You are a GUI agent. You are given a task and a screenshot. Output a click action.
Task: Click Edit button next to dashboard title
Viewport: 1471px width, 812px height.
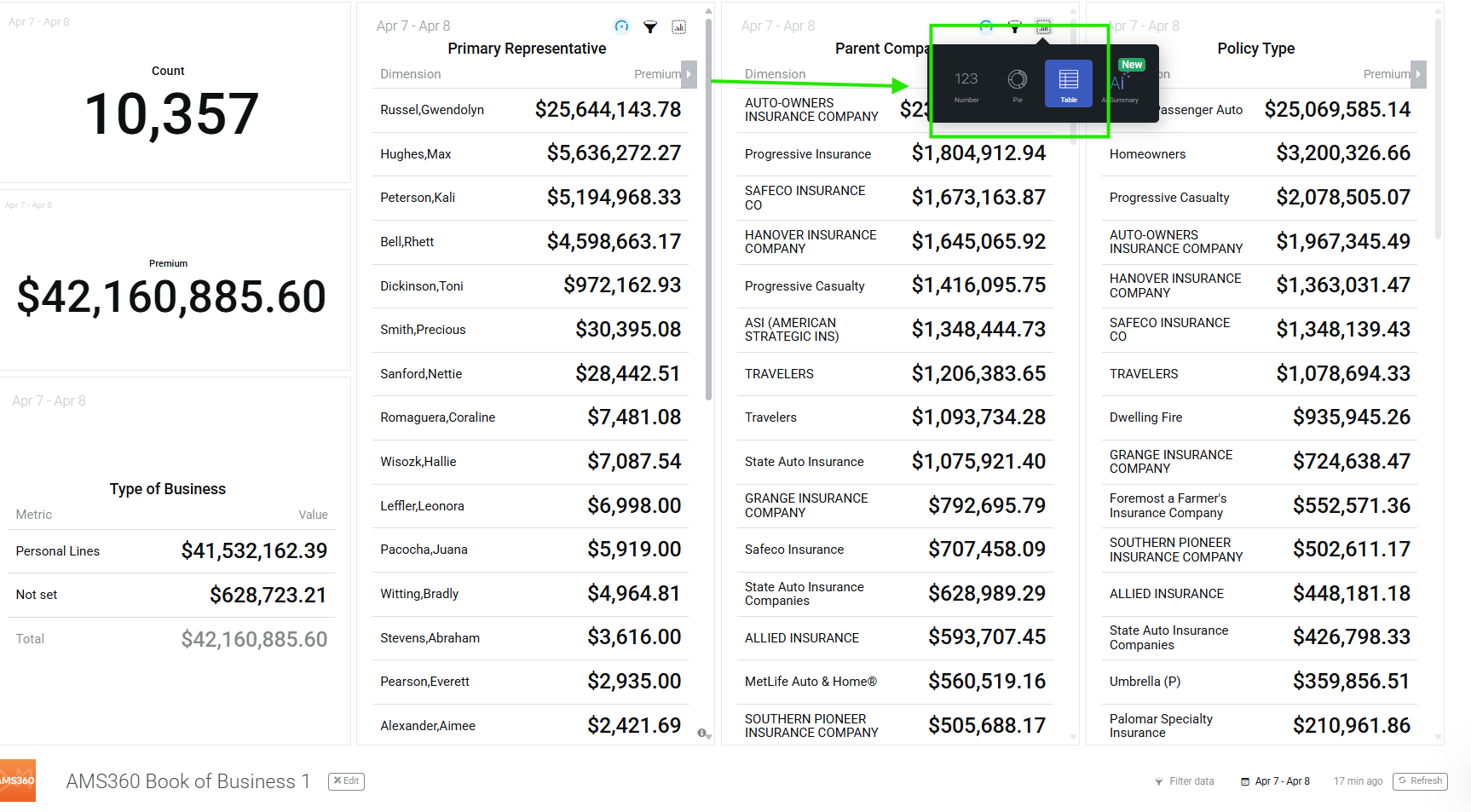[x=346, y=781]
